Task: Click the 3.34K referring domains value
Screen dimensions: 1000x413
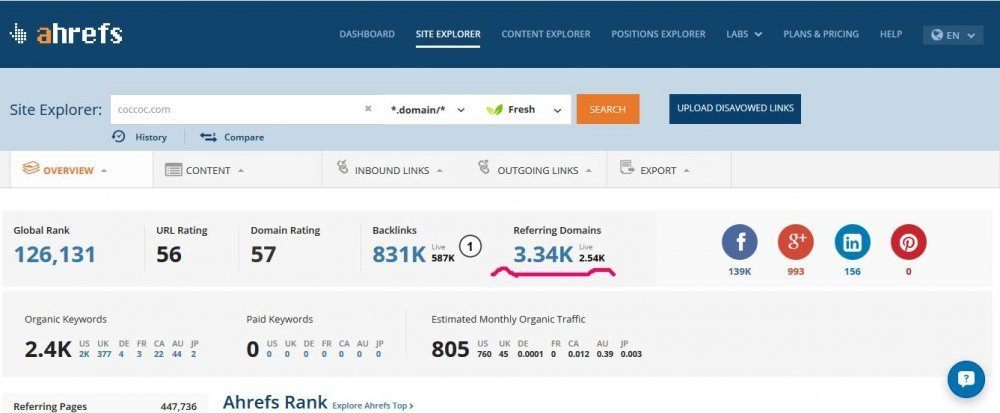Action: [543, 254]
